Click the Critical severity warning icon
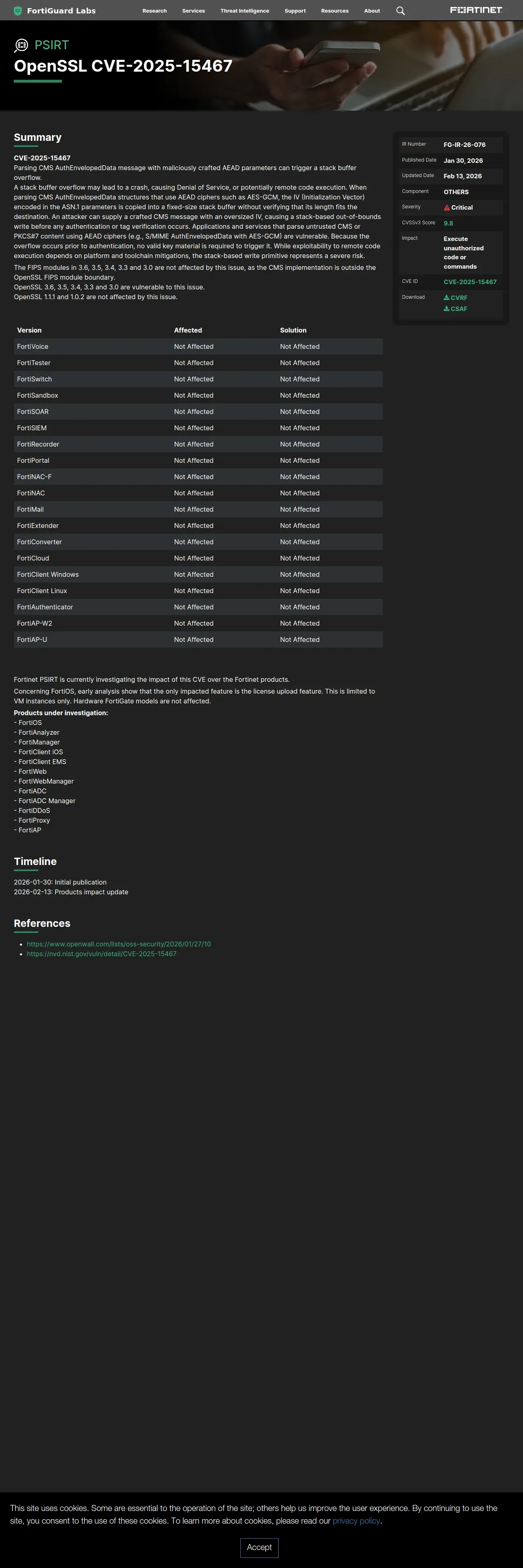 coord(447,208)
